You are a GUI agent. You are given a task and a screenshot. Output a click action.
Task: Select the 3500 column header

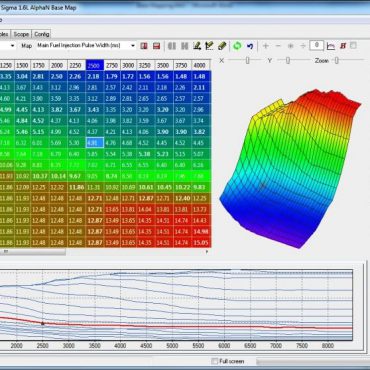point(164,65)
